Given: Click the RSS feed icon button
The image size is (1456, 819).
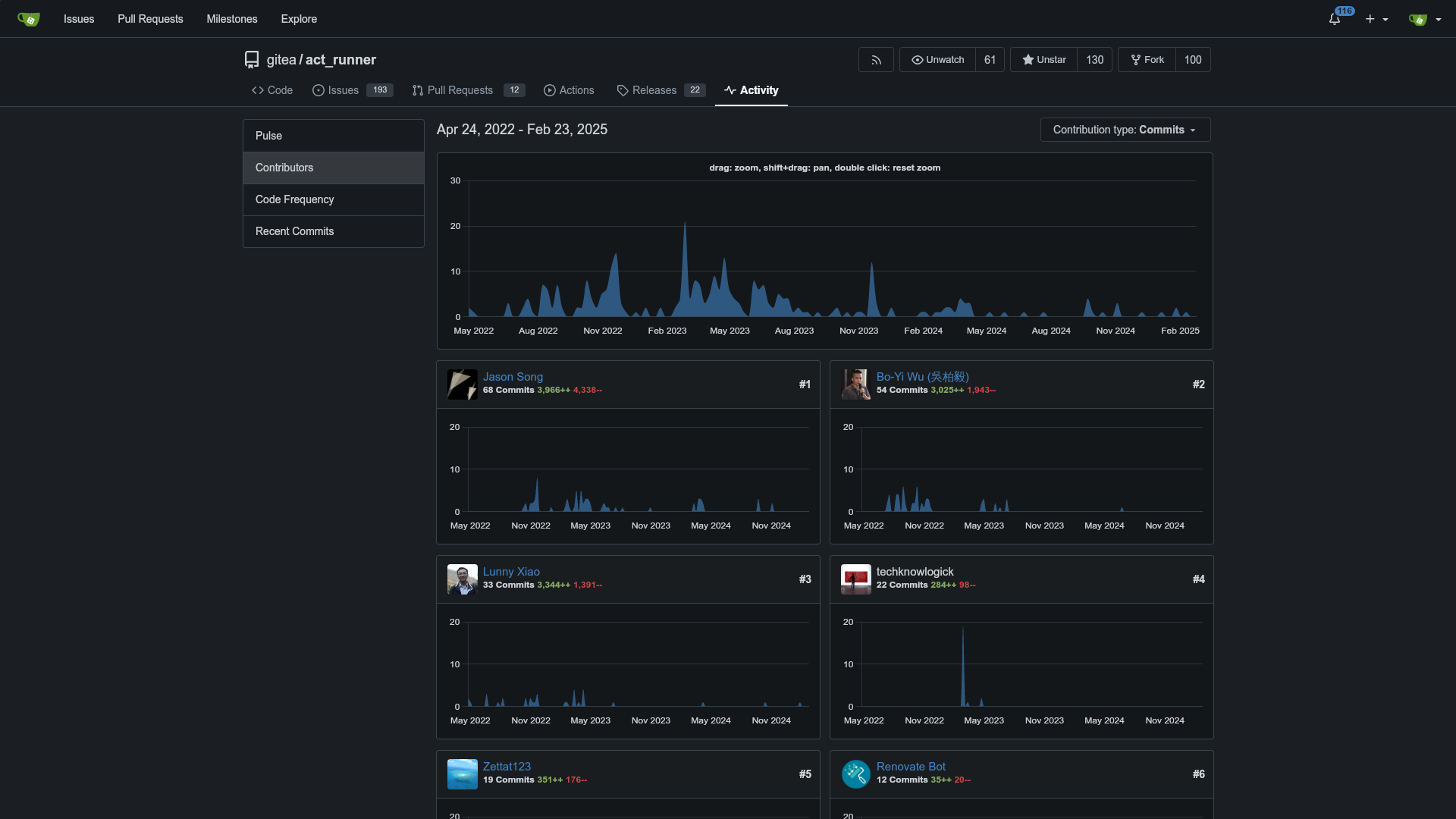Looking at the screenshot, I should 876,60.
